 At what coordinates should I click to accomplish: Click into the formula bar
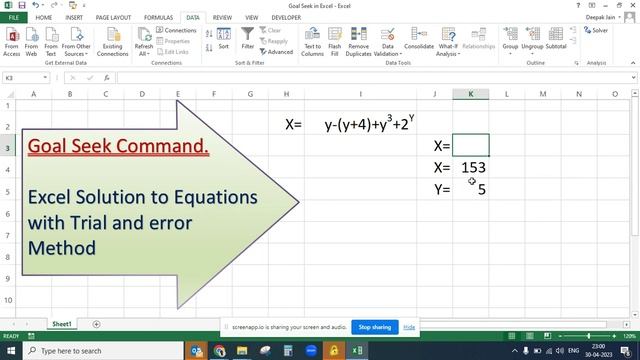click(x=373, y=78)
